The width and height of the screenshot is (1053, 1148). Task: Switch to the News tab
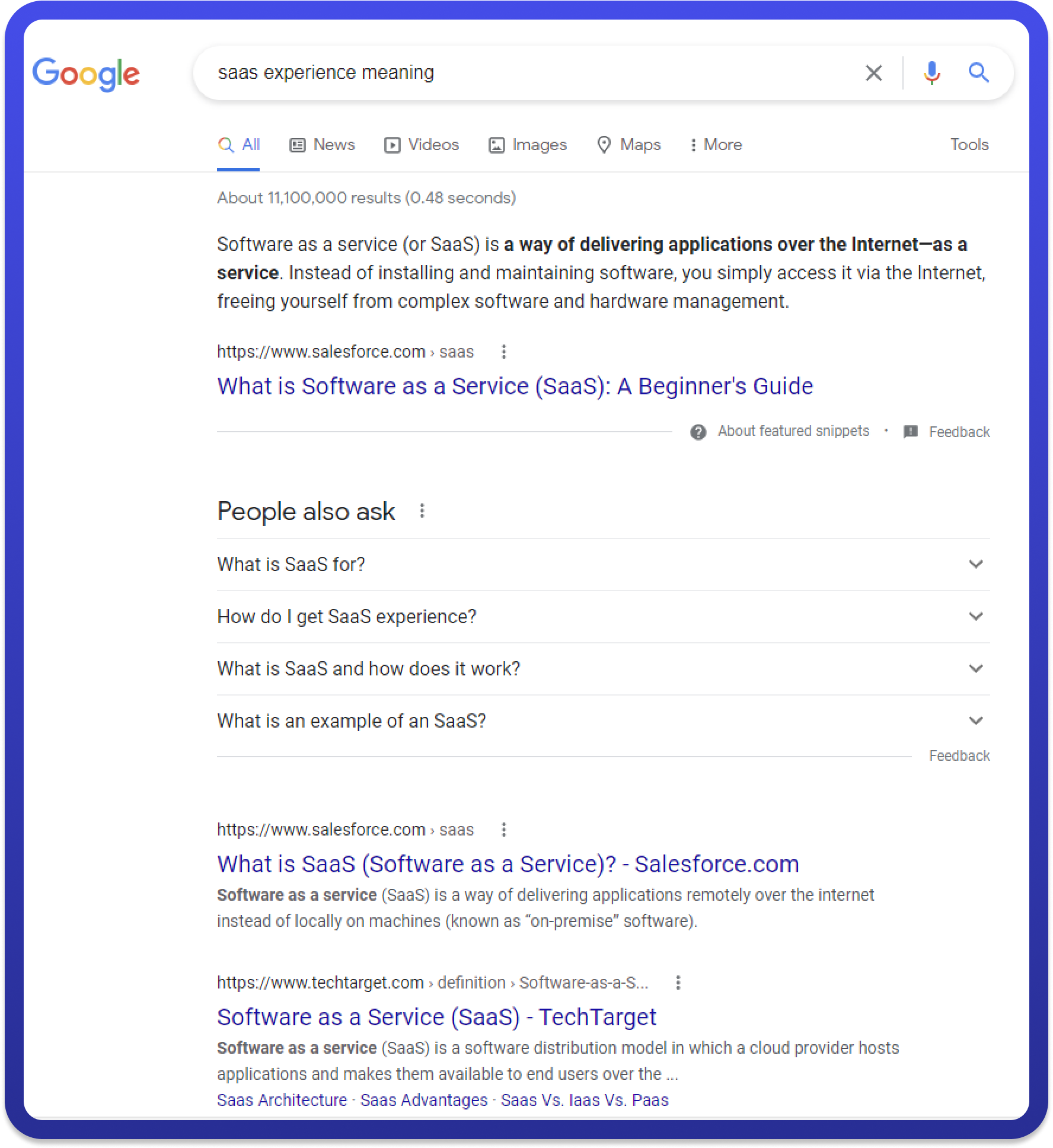[322, 145]
